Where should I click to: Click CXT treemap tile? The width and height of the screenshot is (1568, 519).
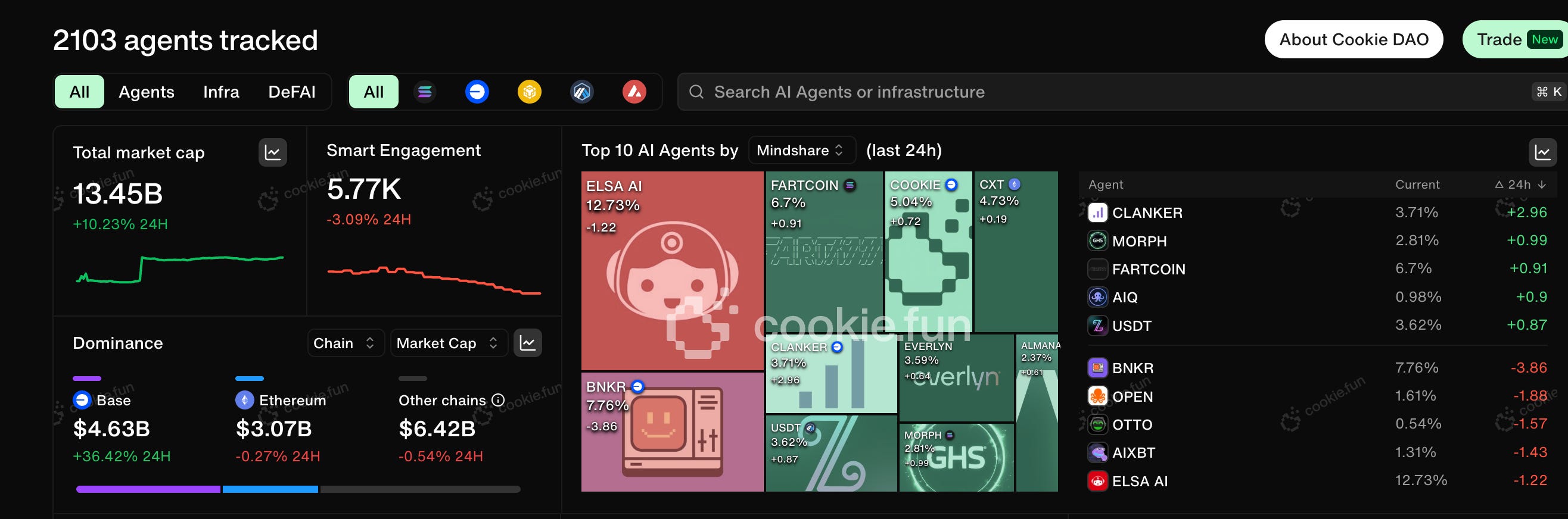pyautogui.click(x=1016, y=252)
